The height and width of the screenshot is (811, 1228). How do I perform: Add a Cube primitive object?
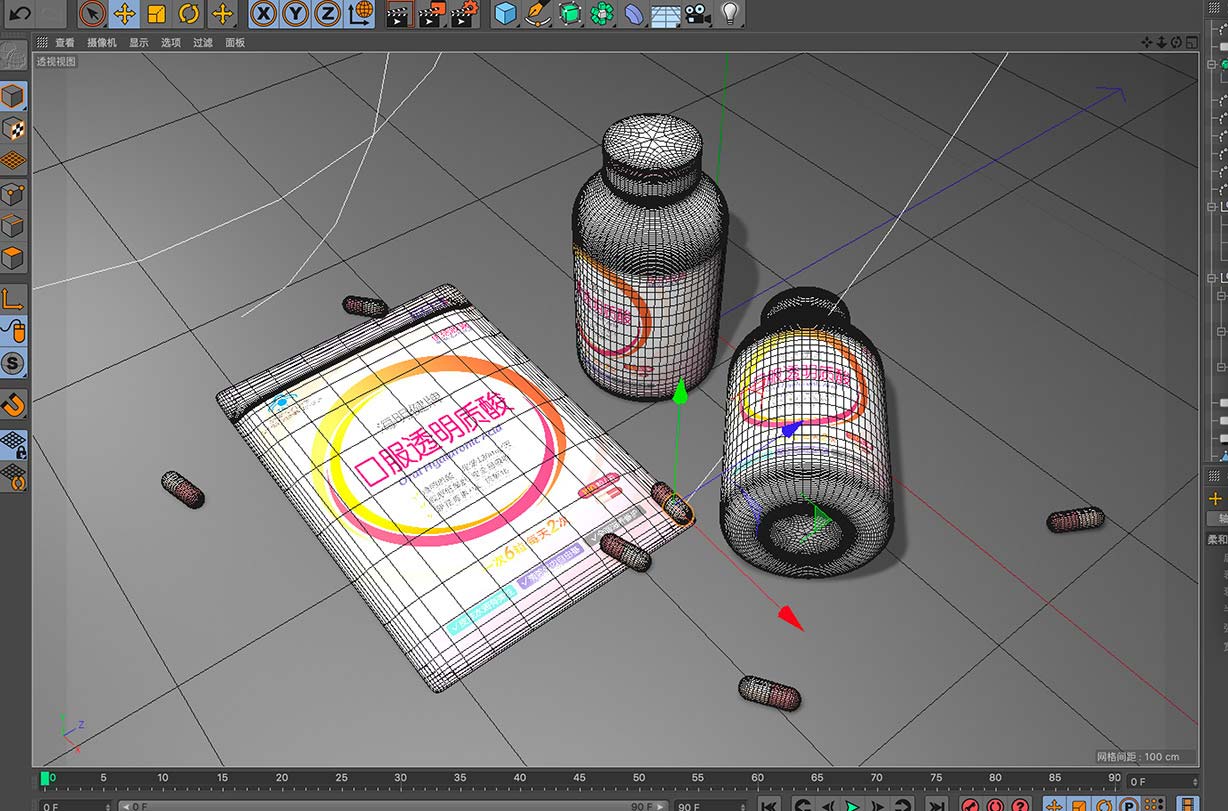click(x=506, y=13)
